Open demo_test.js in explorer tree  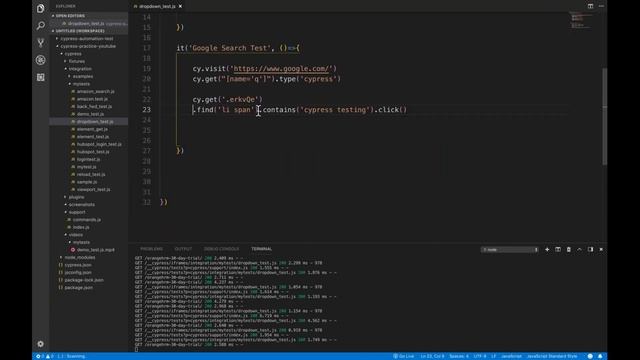click(90, 114)
